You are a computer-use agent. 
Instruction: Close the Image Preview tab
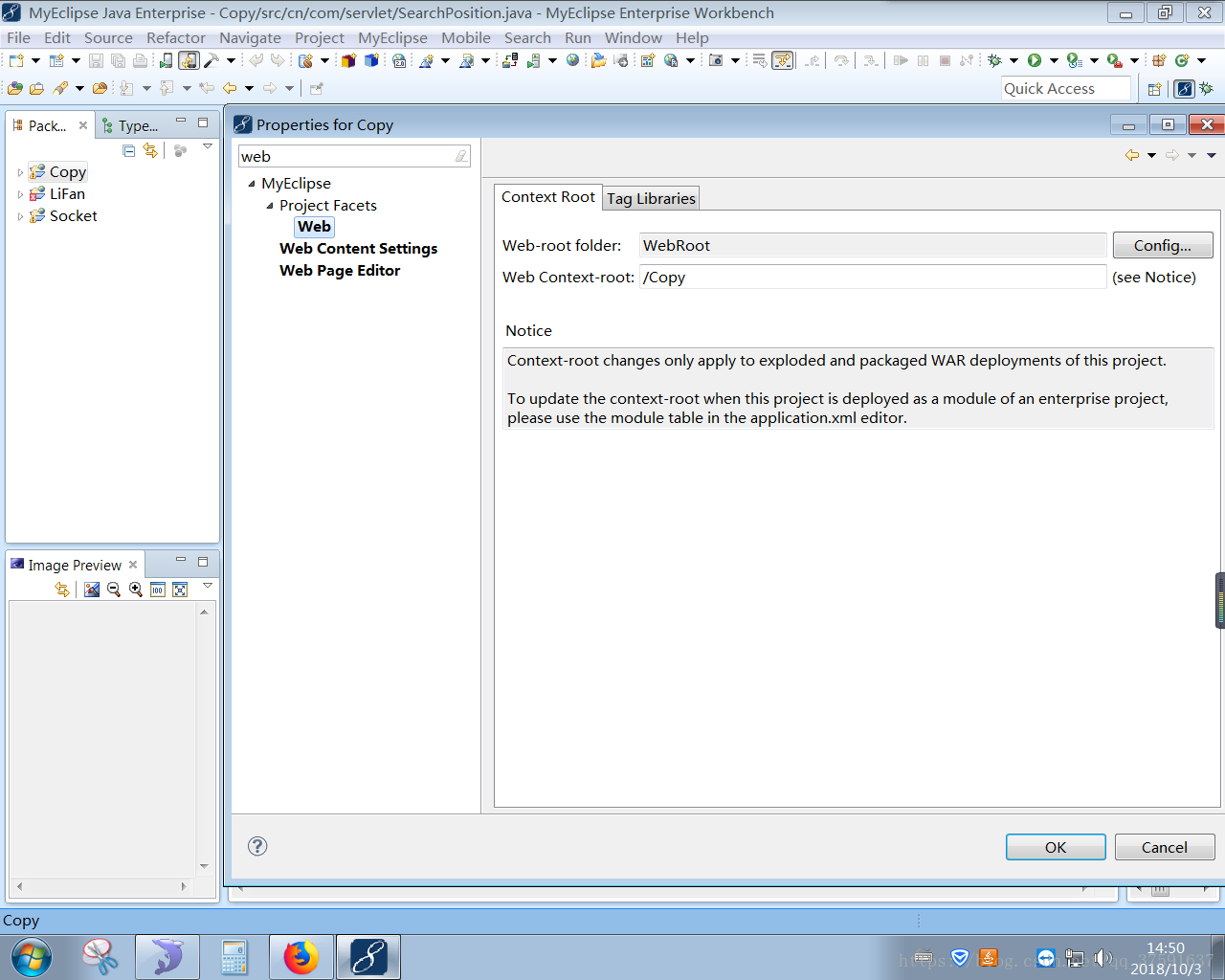(133, 565)
